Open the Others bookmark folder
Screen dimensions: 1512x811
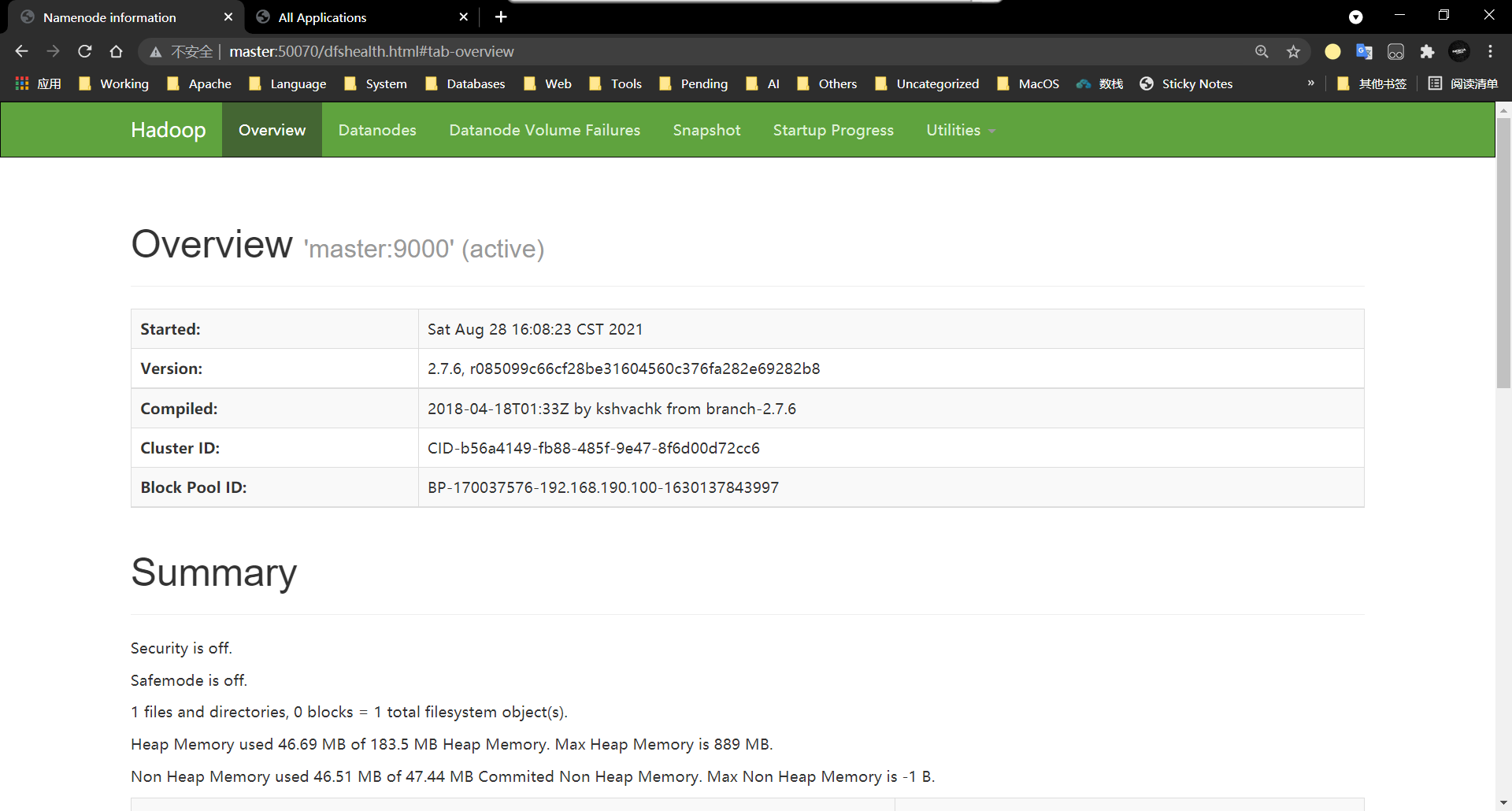click(827, 83)
